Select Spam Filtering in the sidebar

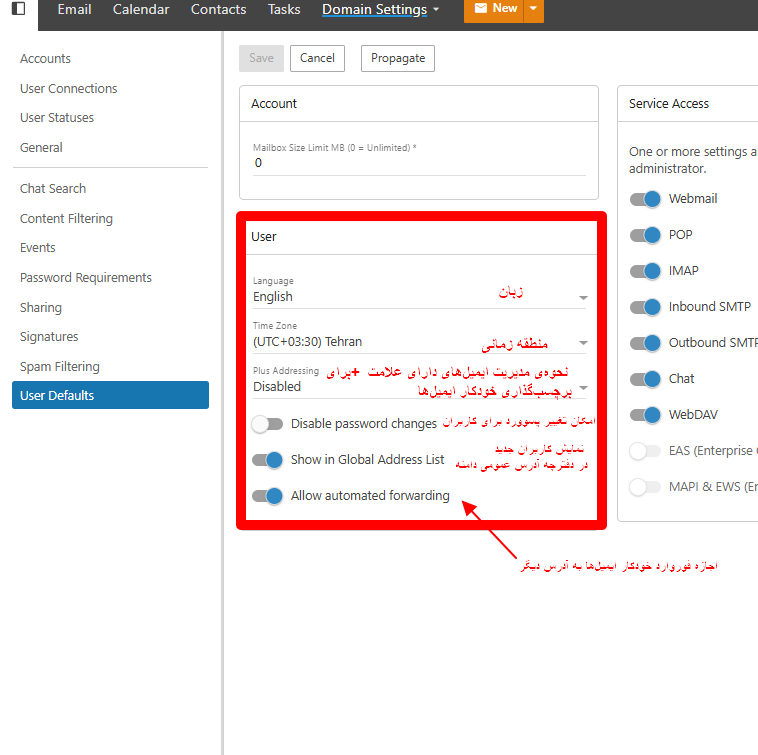[60, 367]
